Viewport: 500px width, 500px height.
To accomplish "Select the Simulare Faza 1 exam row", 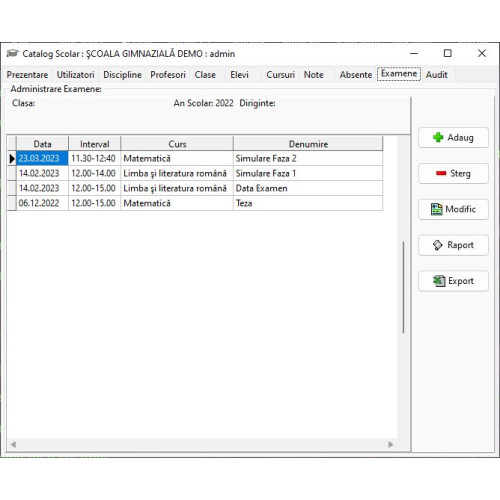I will click(195, 173).
